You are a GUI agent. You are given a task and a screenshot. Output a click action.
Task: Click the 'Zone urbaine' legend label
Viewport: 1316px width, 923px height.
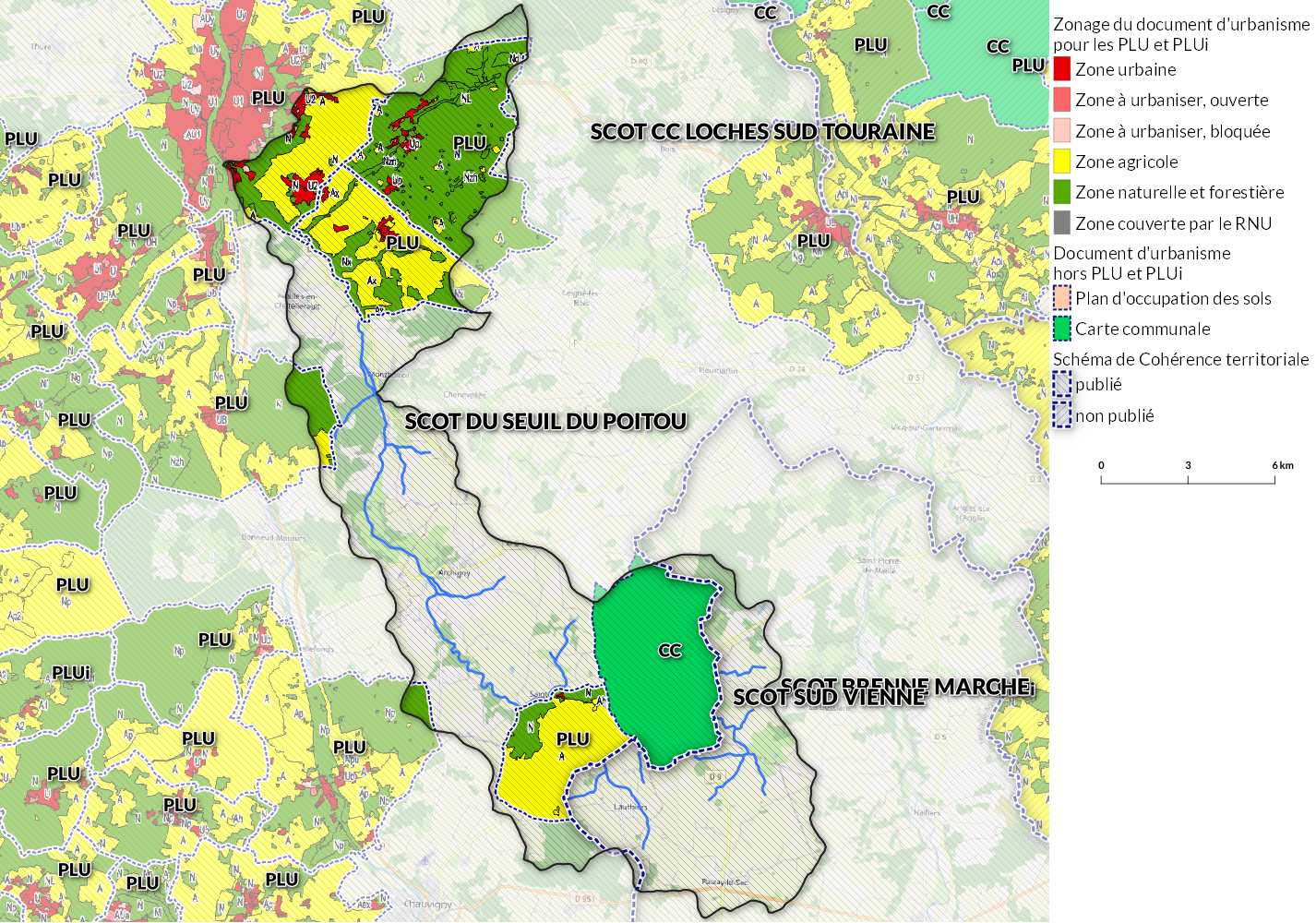click(1126, 69)
